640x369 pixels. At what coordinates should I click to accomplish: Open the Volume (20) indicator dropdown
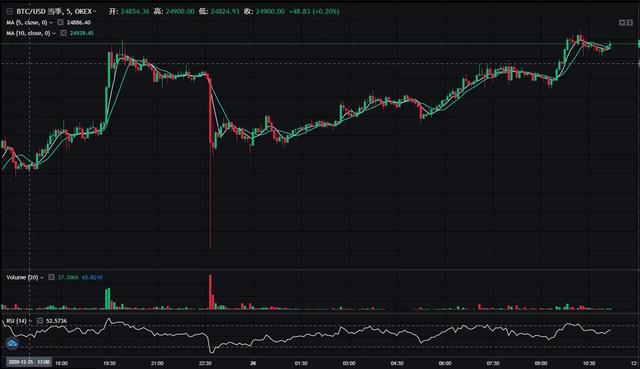42,278
